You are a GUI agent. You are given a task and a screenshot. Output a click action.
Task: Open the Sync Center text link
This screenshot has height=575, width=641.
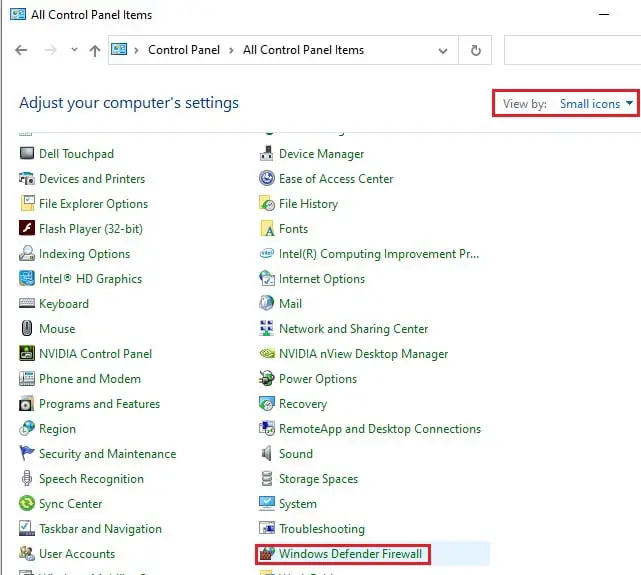tap(70, 504)
